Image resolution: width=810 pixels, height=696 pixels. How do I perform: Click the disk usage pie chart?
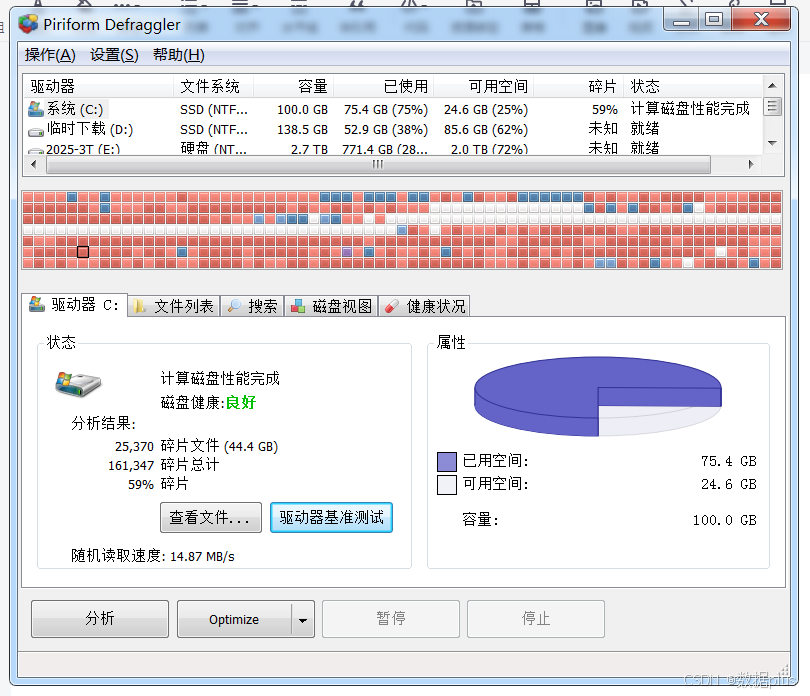pyautogui.click(x=598, y=396)
